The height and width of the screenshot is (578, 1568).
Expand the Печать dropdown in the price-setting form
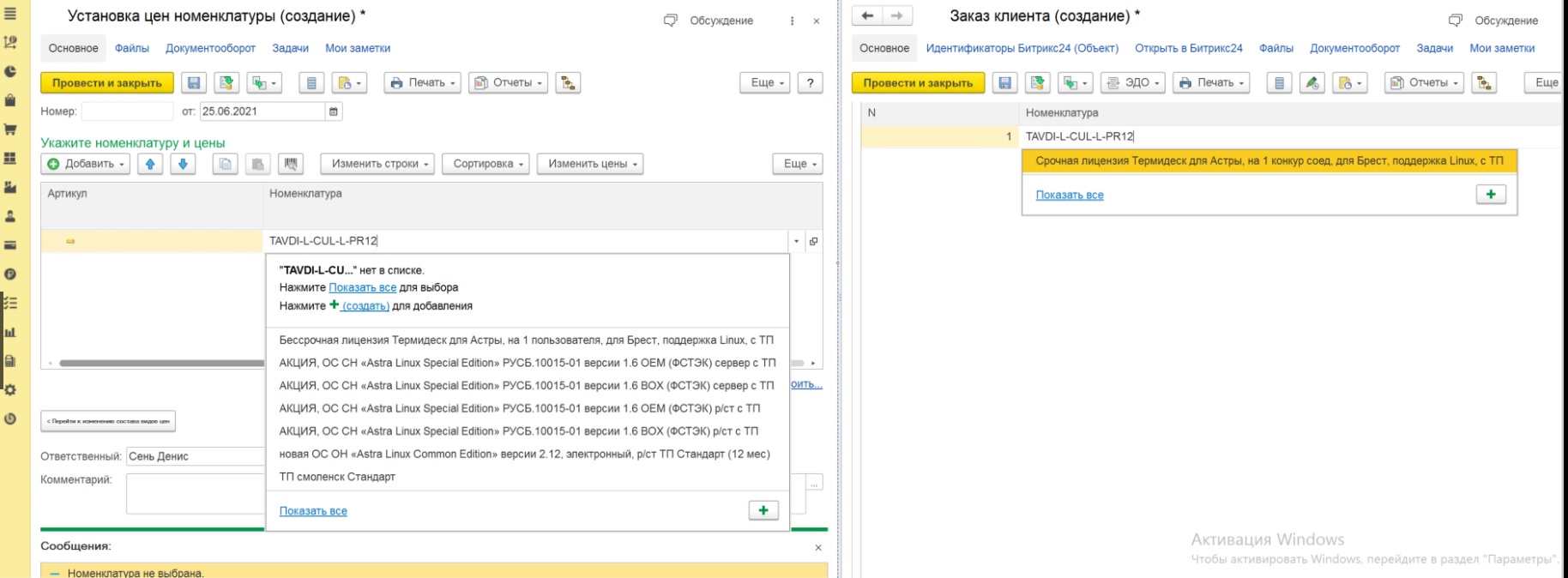[x=422, y=83]
